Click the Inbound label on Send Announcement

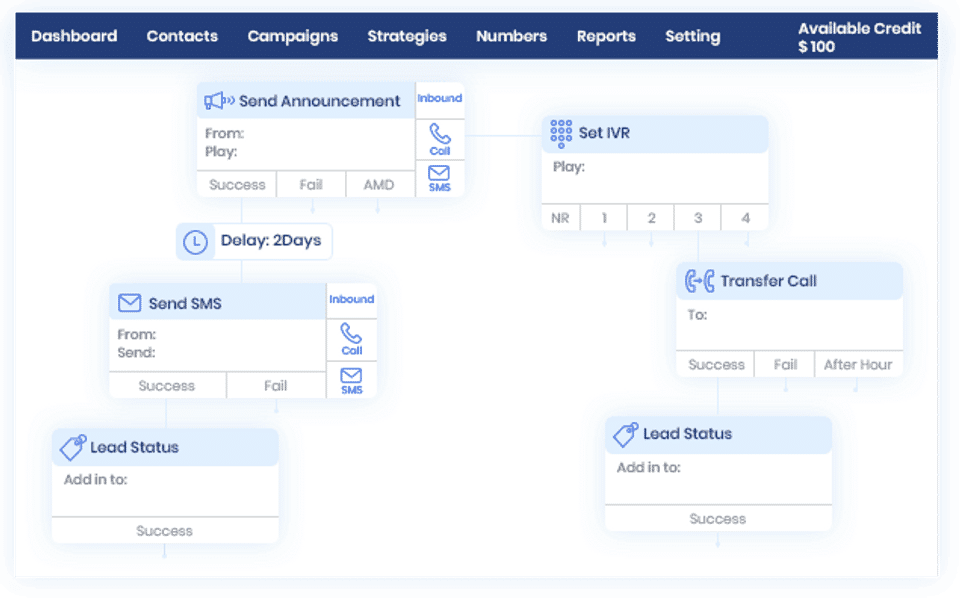pos(440,98)
